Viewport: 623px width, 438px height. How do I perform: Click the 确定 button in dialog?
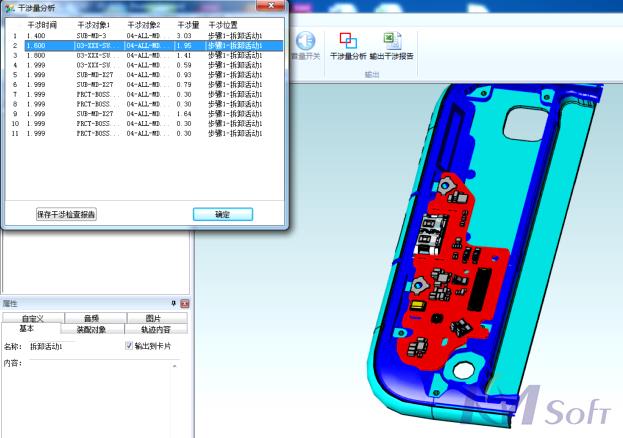222,214
